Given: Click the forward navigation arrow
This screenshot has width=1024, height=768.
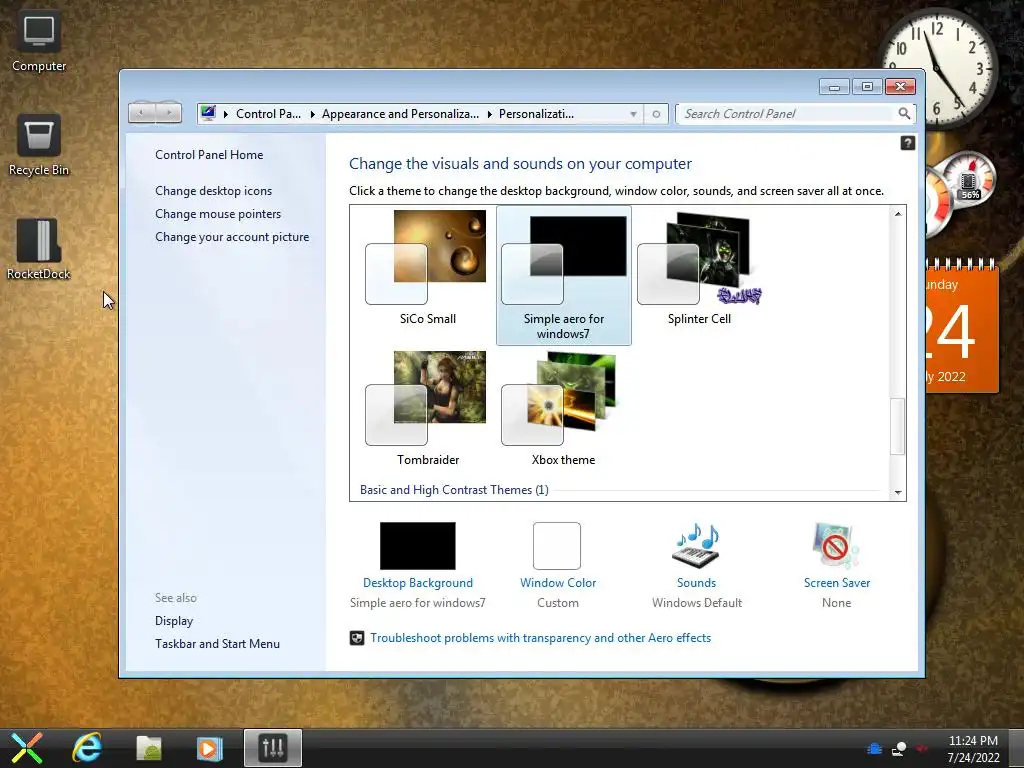Looking at the screenshot, I should [x=169, y=113].
